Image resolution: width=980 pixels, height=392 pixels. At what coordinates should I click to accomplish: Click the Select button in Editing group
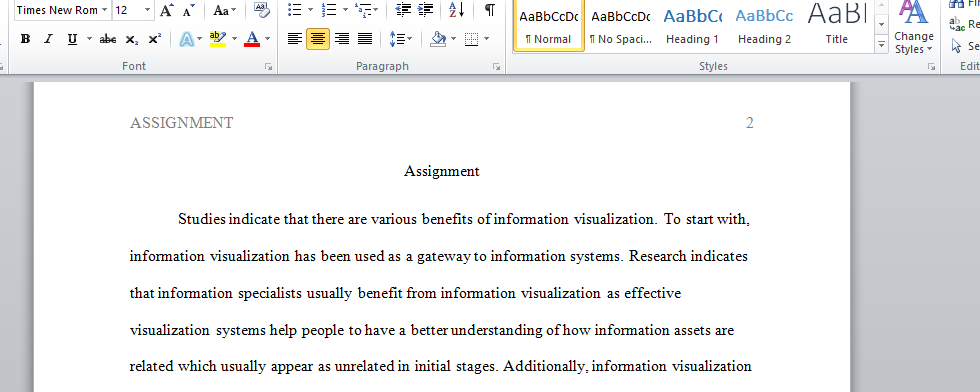tap(964, 46)
